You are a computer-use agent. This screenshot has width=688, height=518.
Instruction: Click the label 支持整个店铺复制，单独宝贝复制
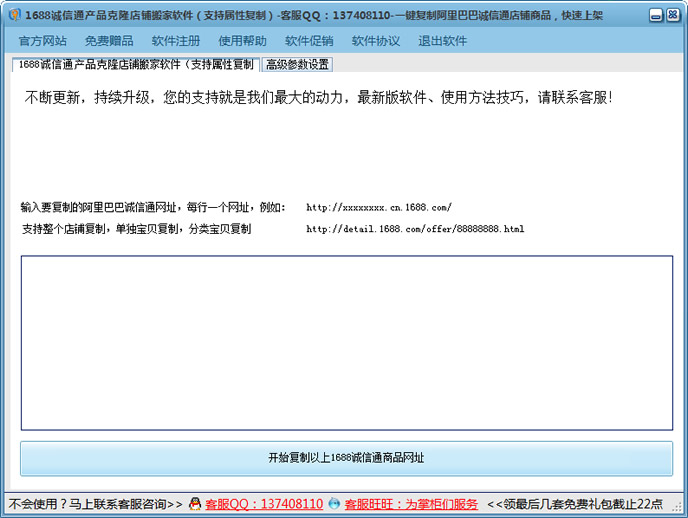136,229
